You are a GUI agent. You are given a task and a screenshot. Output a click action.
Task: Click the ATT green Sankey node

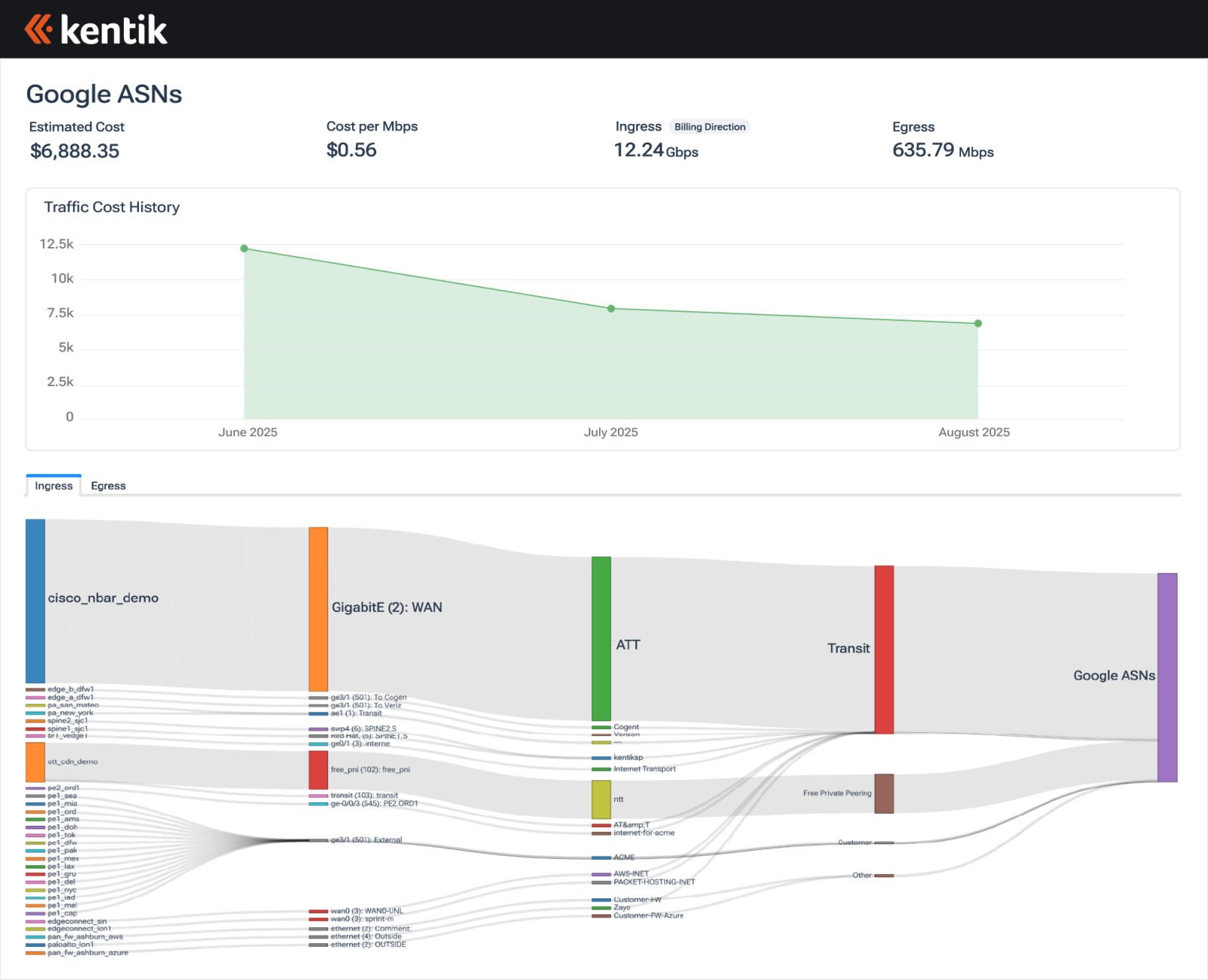[601, 638]
